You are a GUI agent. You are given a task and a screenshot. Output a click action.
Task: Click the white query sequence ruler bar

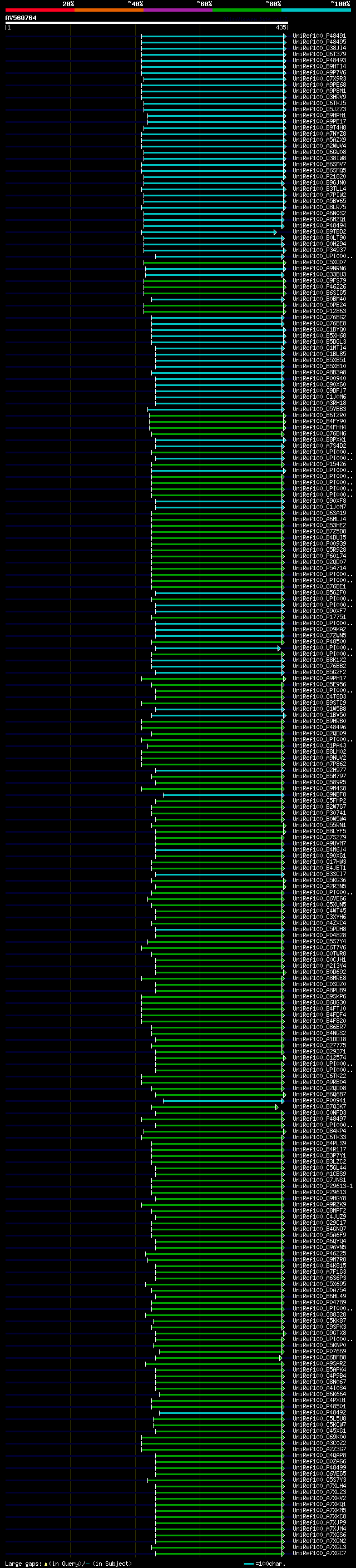pyautogui.click(x=147, y=22)
